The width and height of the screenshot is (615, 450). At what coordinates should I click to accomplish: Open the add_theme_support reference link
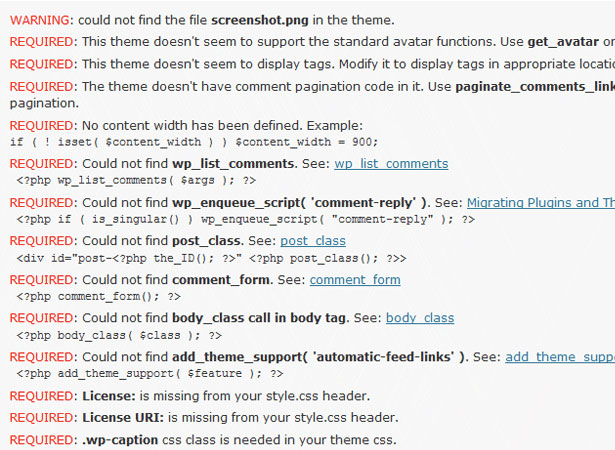[x=560, y=357]
